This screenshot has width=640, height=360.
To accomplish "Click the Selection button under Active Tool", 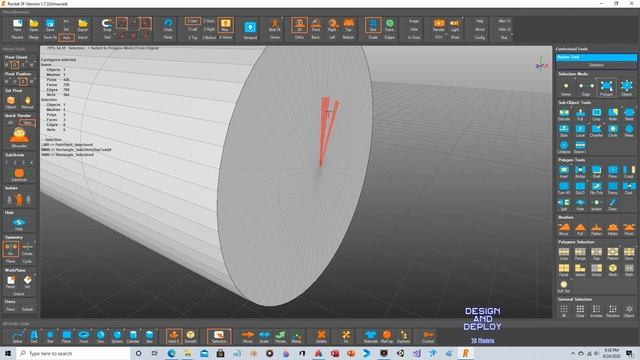I will 596,65.
